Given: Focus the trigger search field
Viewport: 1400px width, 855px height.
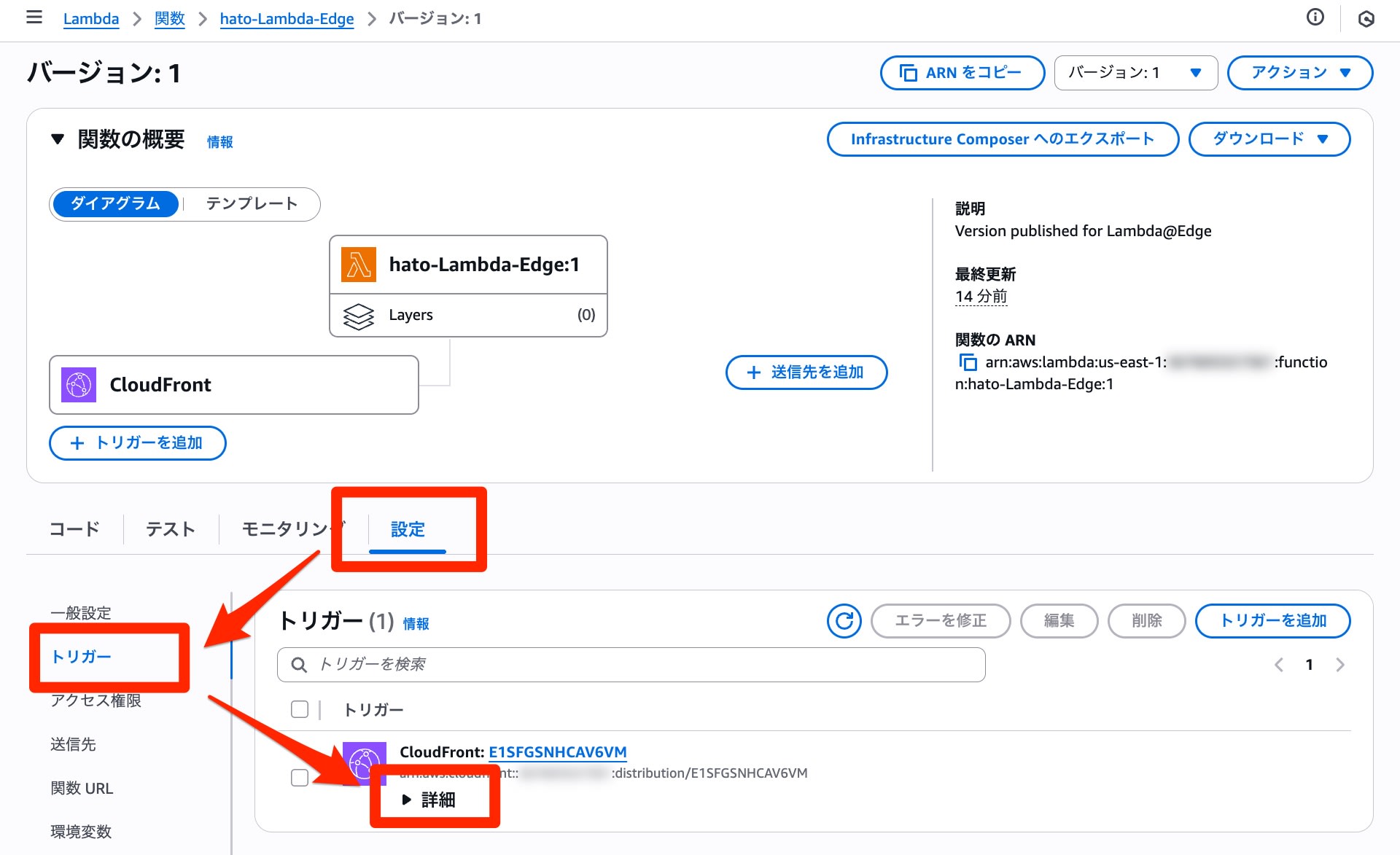Looking at the screenshot, I should click(x=631, y=665).
